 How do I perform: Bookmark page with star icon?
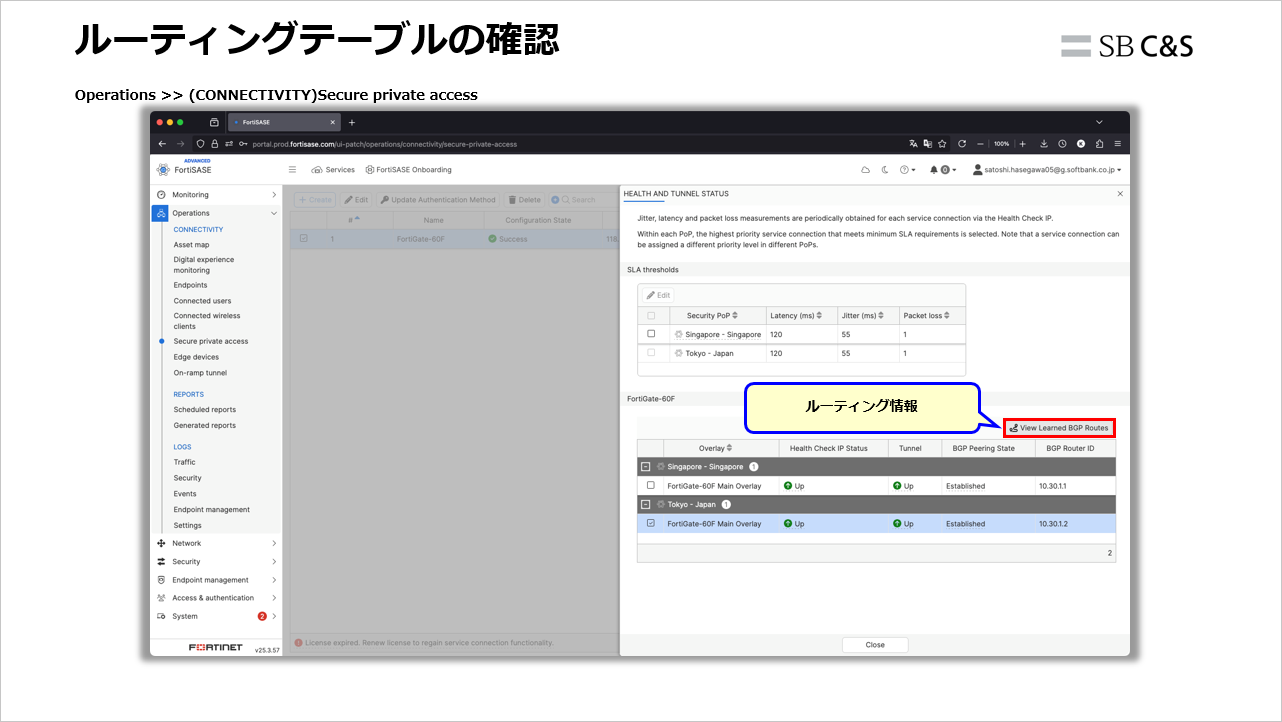[942, 143]
